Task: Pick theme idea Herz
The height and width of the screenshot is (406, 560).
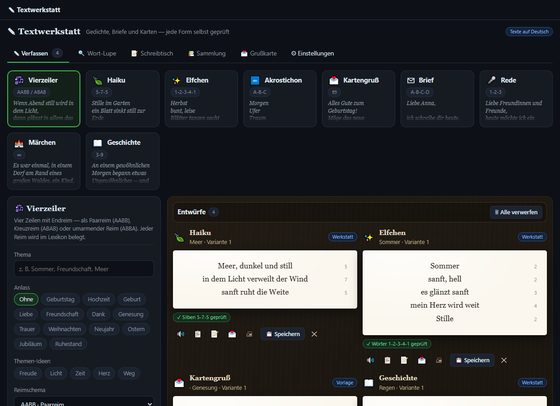Action: [x=104, y=373]
